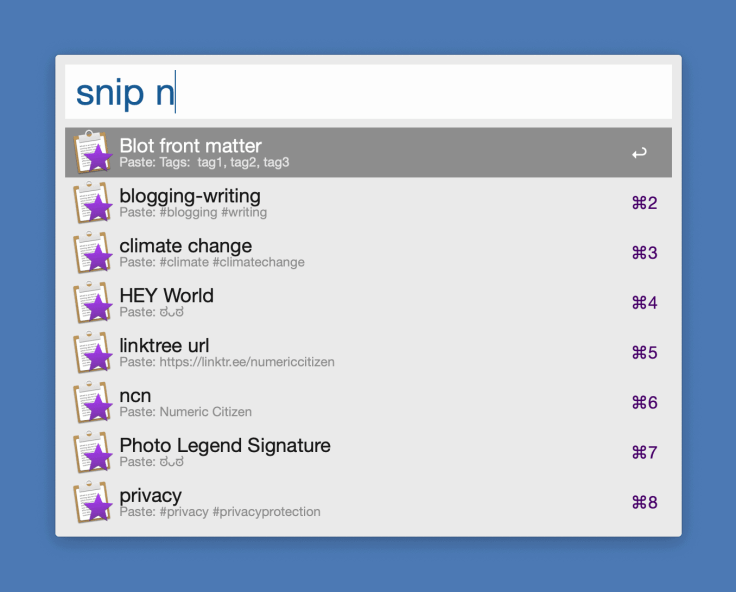Select the "Photo Legend Signature" snippet title
The width and height of the screenshot is (736, 592).
click(225, 446)
